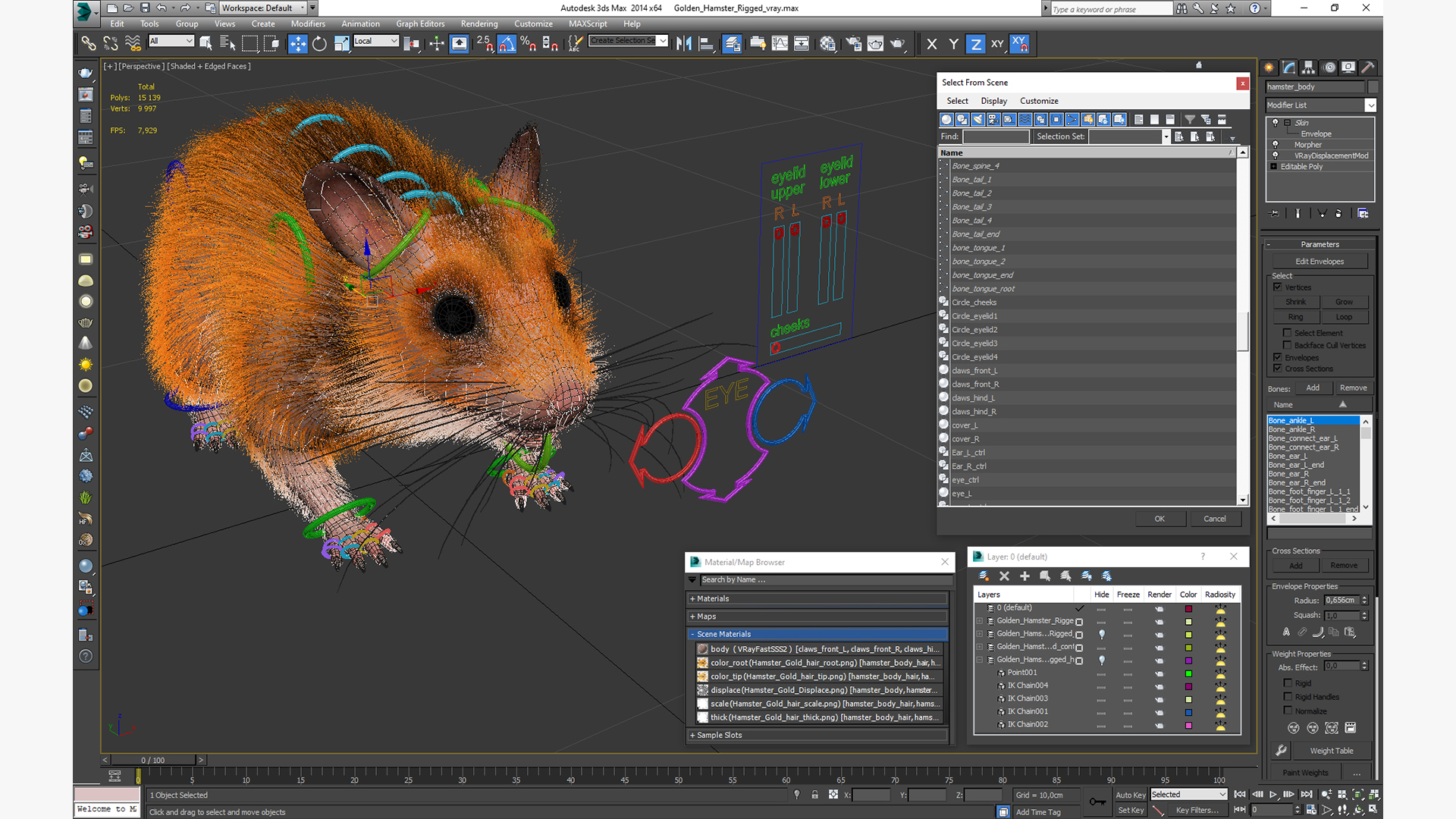Click color swatch of IK Chain001 row
The image size is (1456, 819).
click(1188, 713)
